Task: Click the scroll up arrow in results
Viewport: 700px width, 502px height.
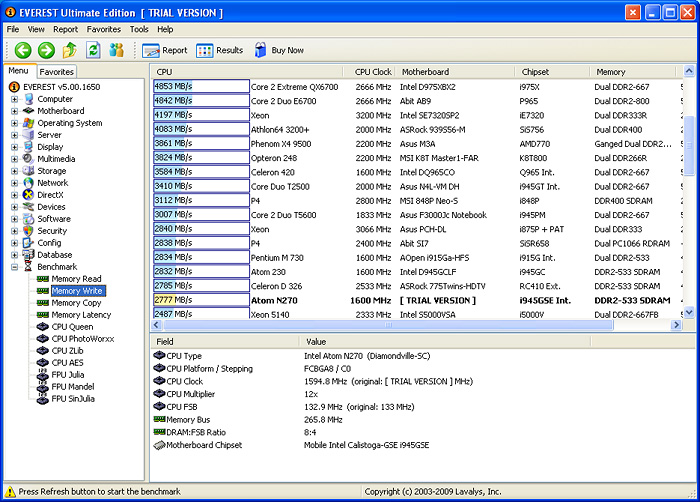Action: [689, 71]
